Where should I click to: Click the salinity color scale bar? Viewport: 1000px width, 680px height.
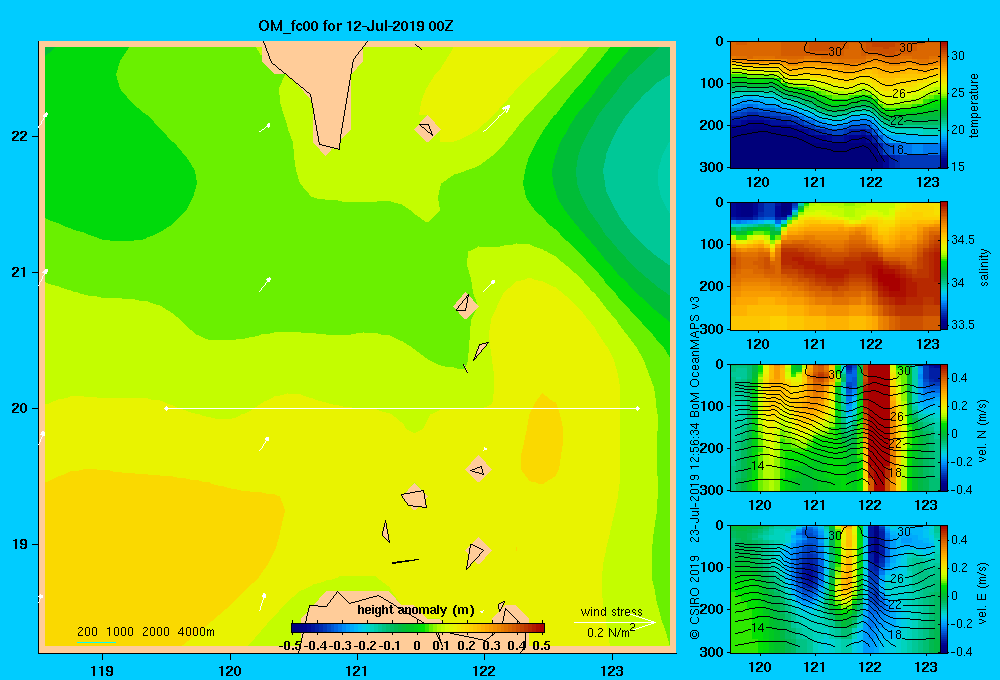(944, 265)
